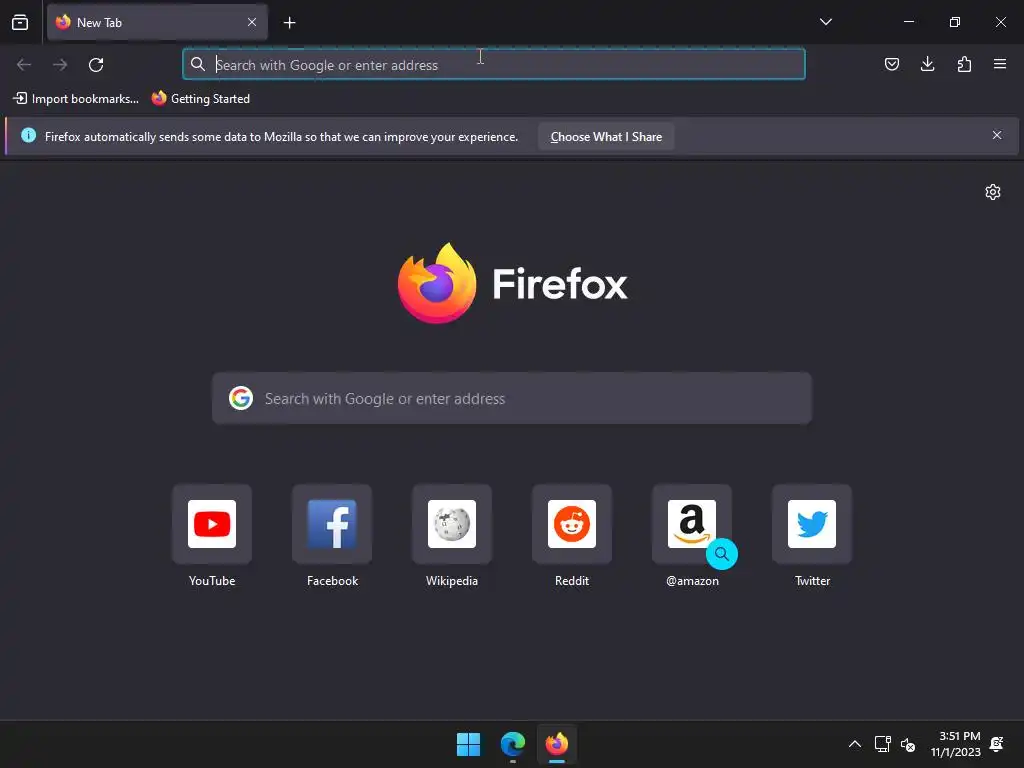Viewport: 1024px width, 768px height.
Task: Reload the current page
Action: pos(96,65)
